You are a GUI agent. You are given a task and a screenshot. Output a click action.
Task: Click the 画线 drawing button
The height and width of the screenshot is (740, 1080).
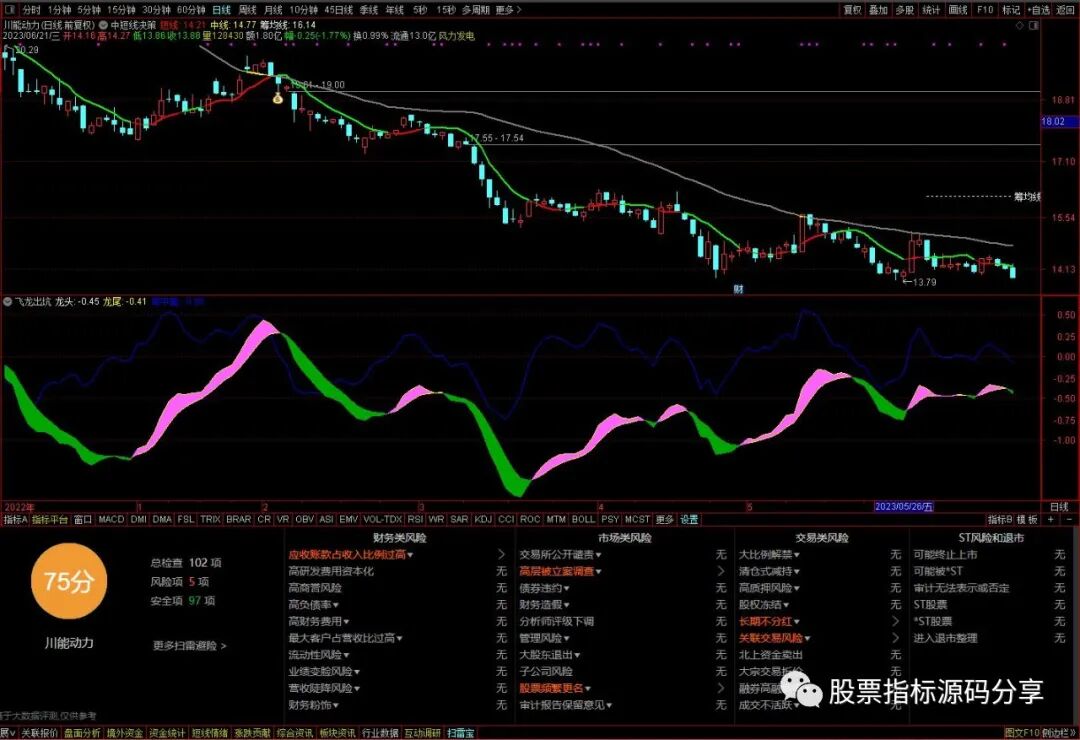pos(958,10)
